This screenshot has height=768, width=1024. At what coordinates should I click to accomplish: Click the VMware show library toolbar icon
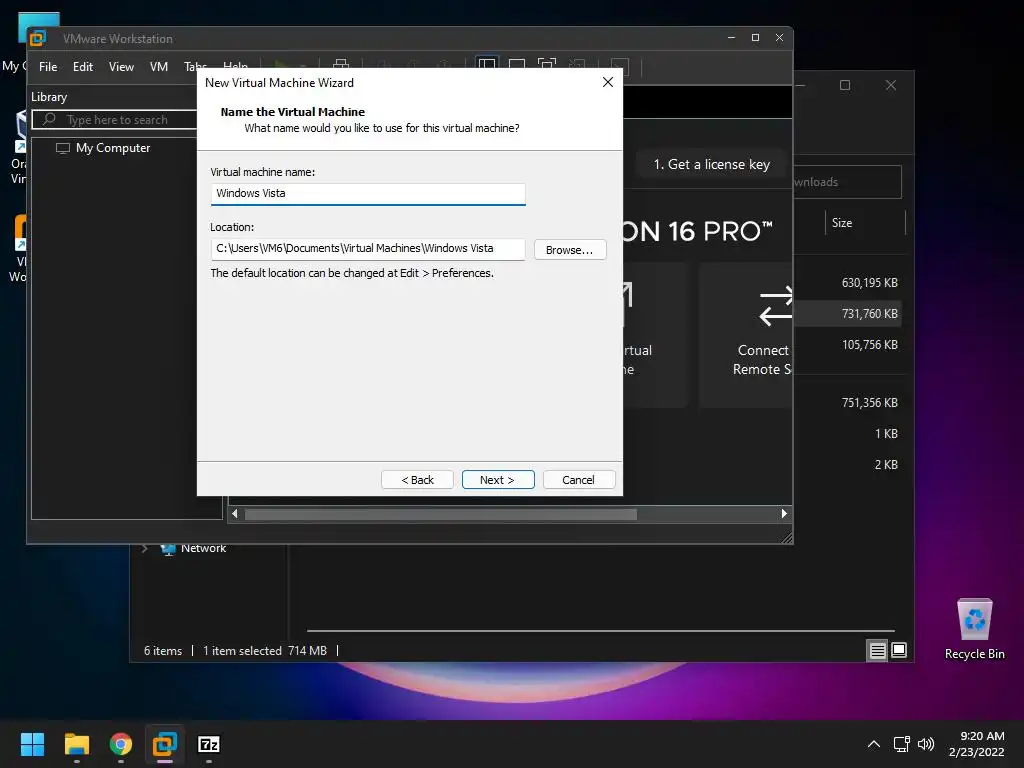tap(487, 65)
